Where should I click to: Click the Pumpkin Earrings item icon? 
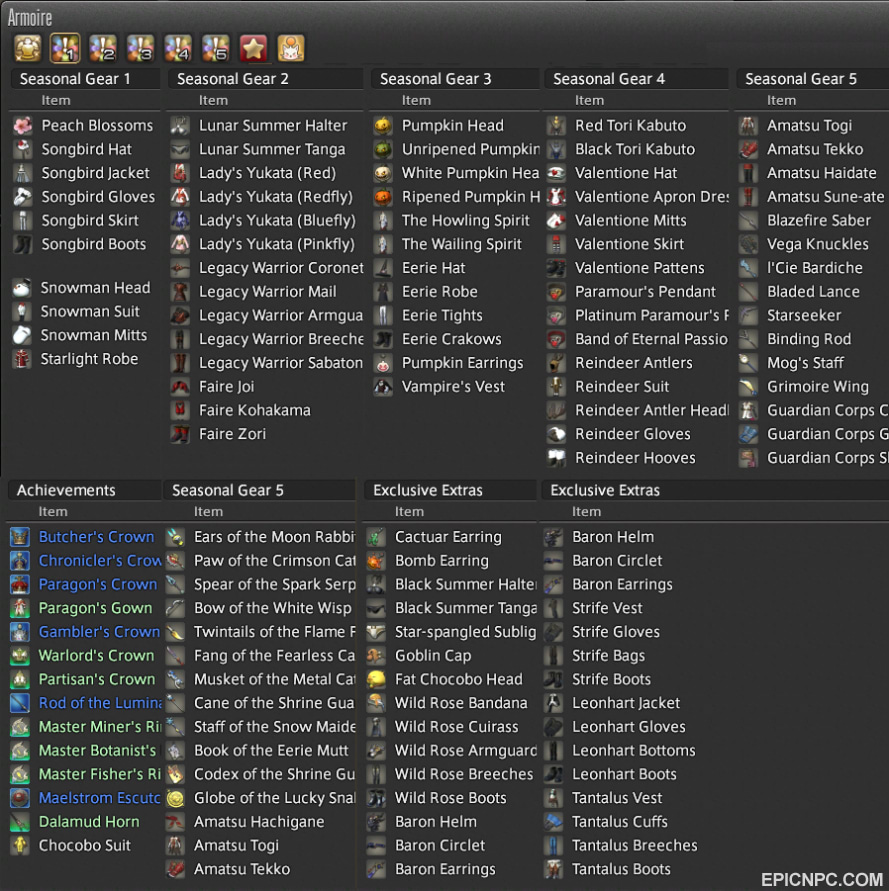pyautogui.click(x=383, y=363)
